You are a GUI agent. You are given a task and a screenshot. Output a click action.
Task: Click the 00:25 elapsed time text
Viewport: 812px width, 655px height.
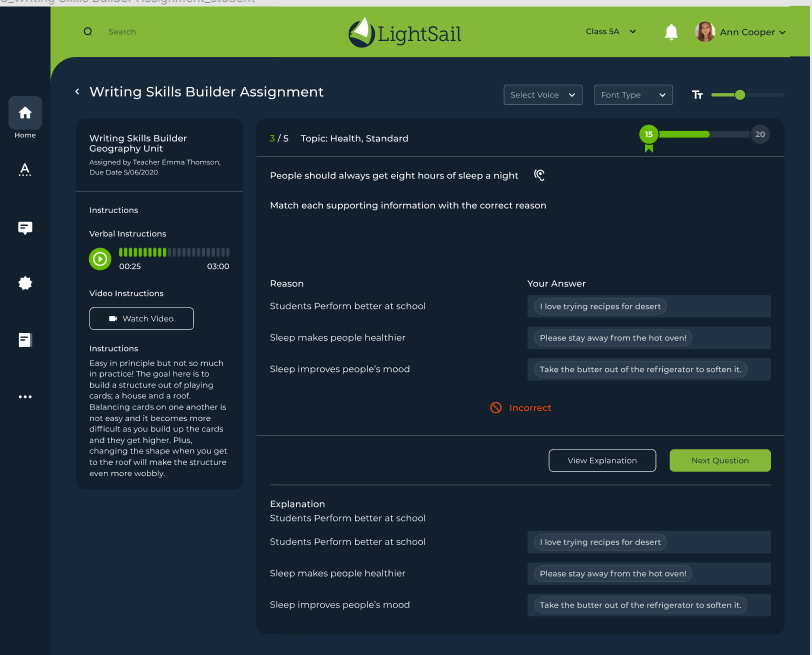(130, 266)
